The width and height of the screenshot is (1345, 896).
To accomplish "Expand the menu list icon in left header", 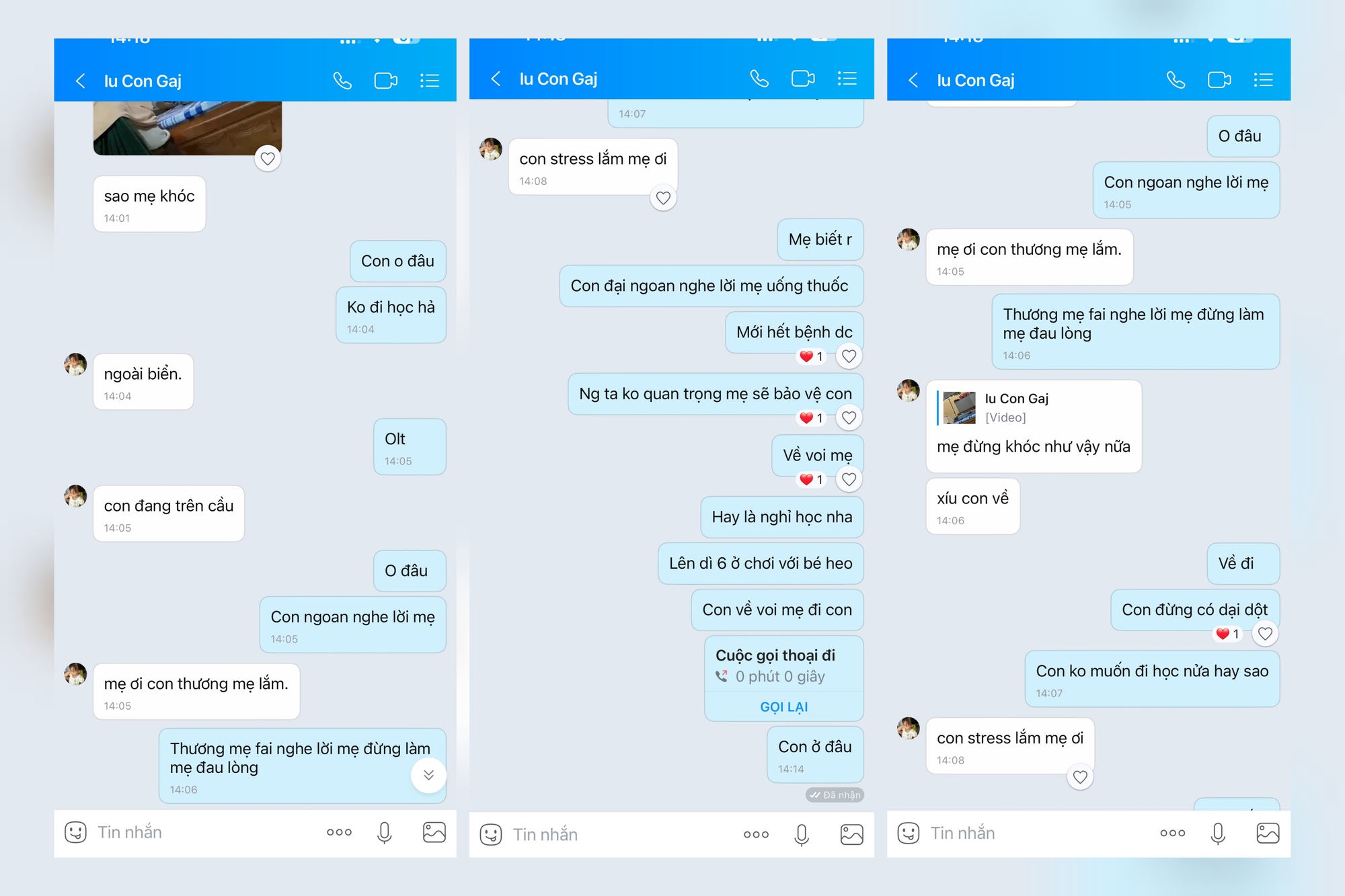I will [430, 81].
